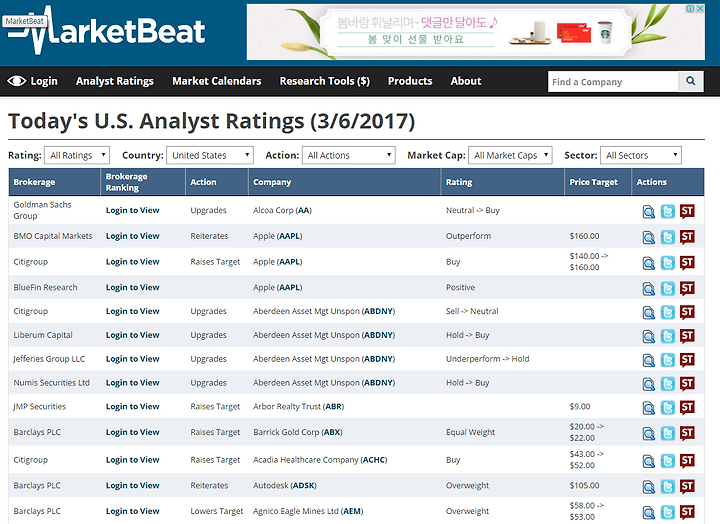Click StockTwits icon in Autodesk row
The width and height of the screenshot is (720, 524).
(686, 486)
